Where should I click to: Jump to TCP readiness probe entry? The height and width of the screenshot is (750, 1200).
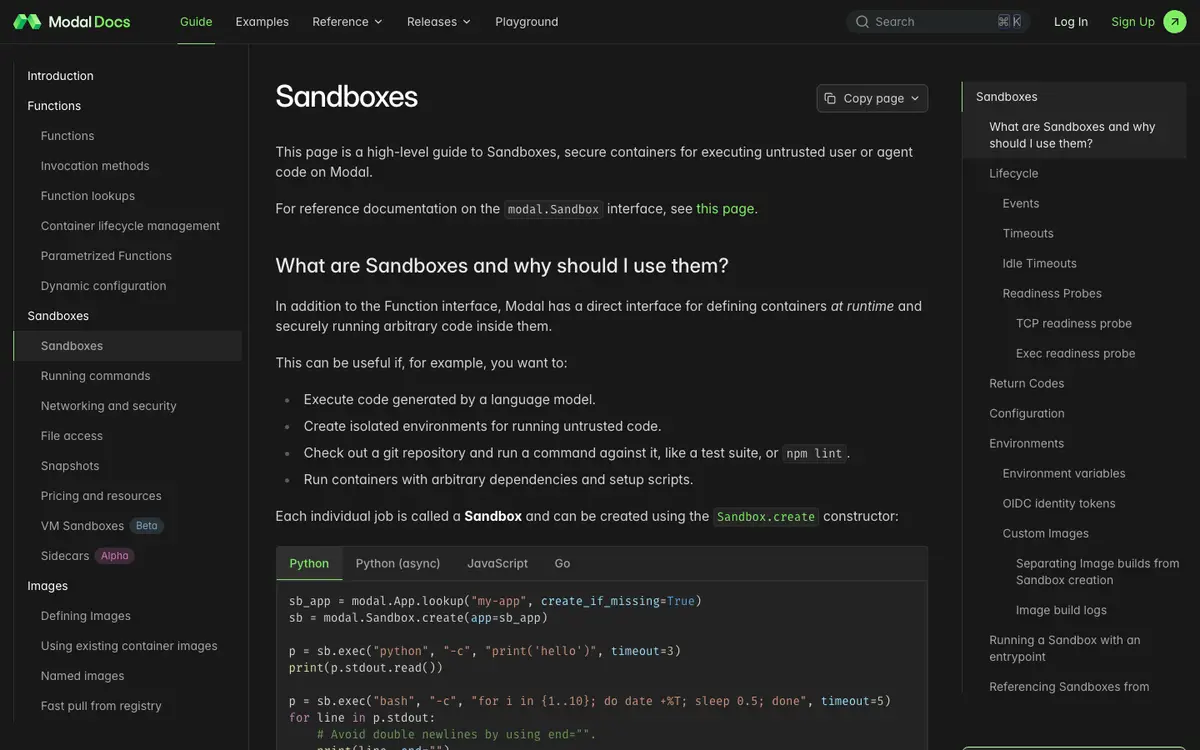pyautogui.click(x=1074, y=323)
